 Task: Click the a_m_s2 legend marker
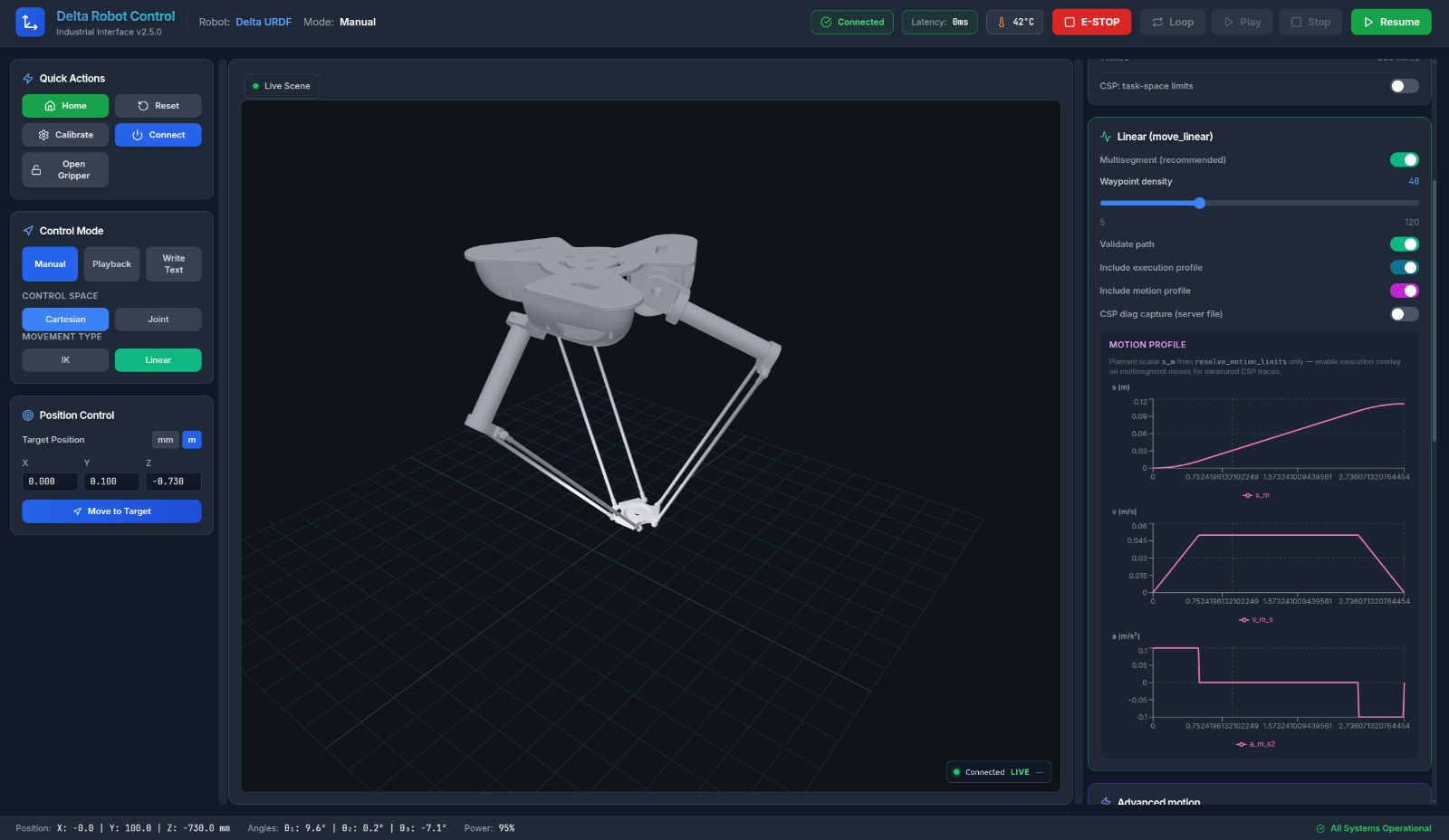pos(1242,744)
